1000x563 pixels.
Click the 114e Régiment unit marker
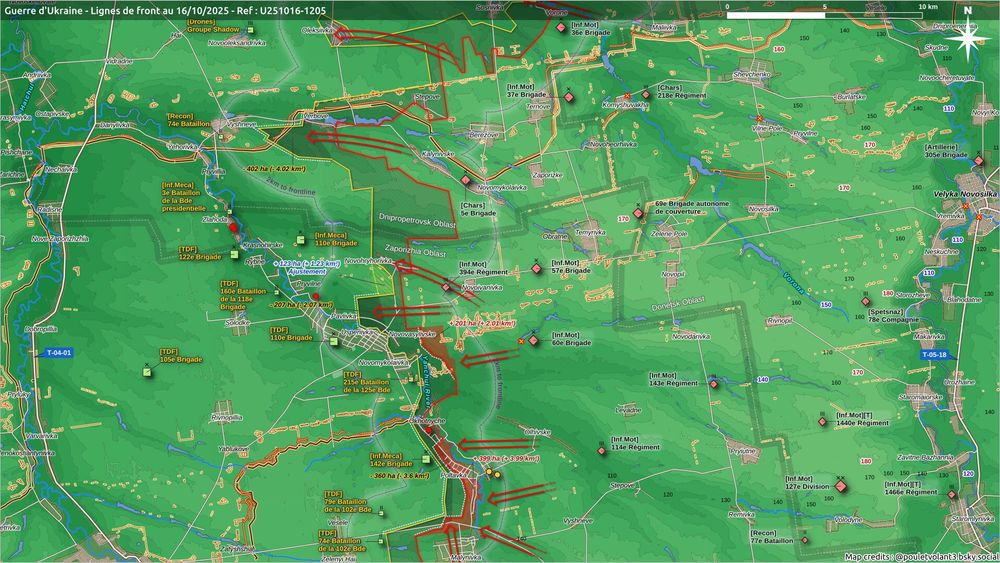pos(601,450)
